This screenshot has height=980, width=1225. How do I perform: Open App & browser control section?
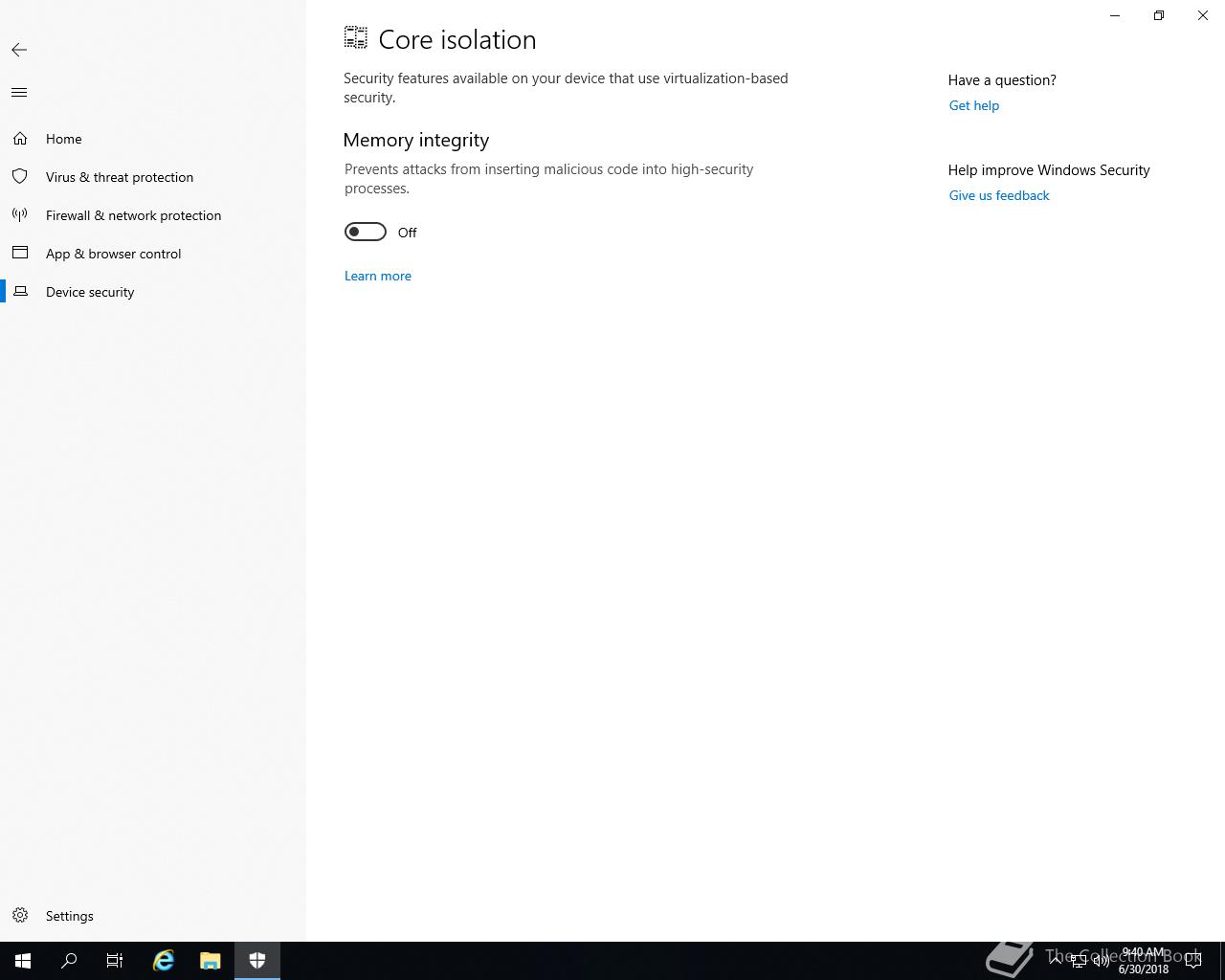[153, 254]
